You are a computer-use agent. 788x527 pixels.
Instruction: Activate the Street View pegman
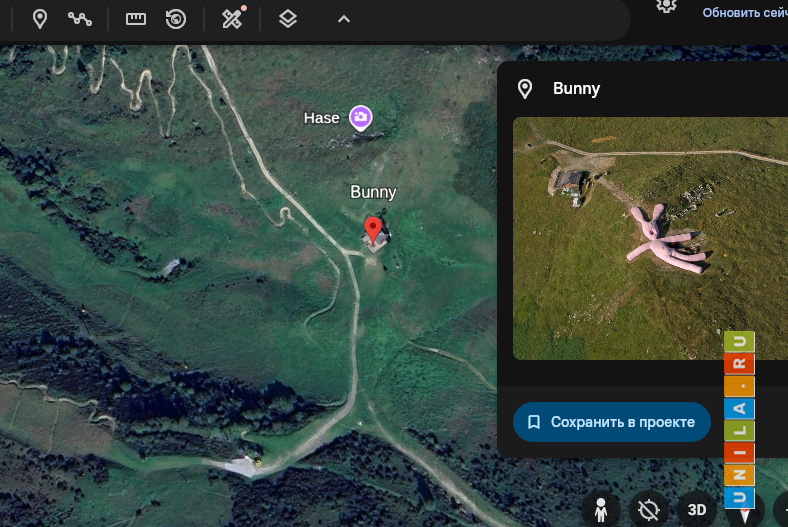tap(600, 510)
